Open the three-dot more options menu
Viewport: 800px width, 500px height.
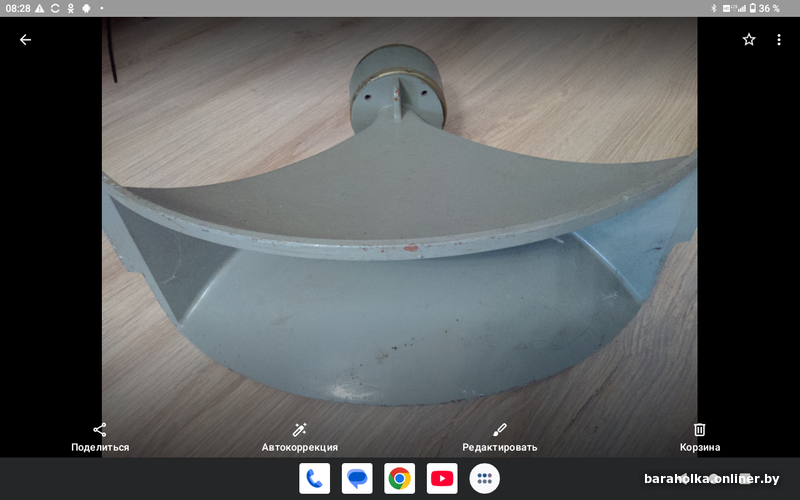click(x=779, y=40)
